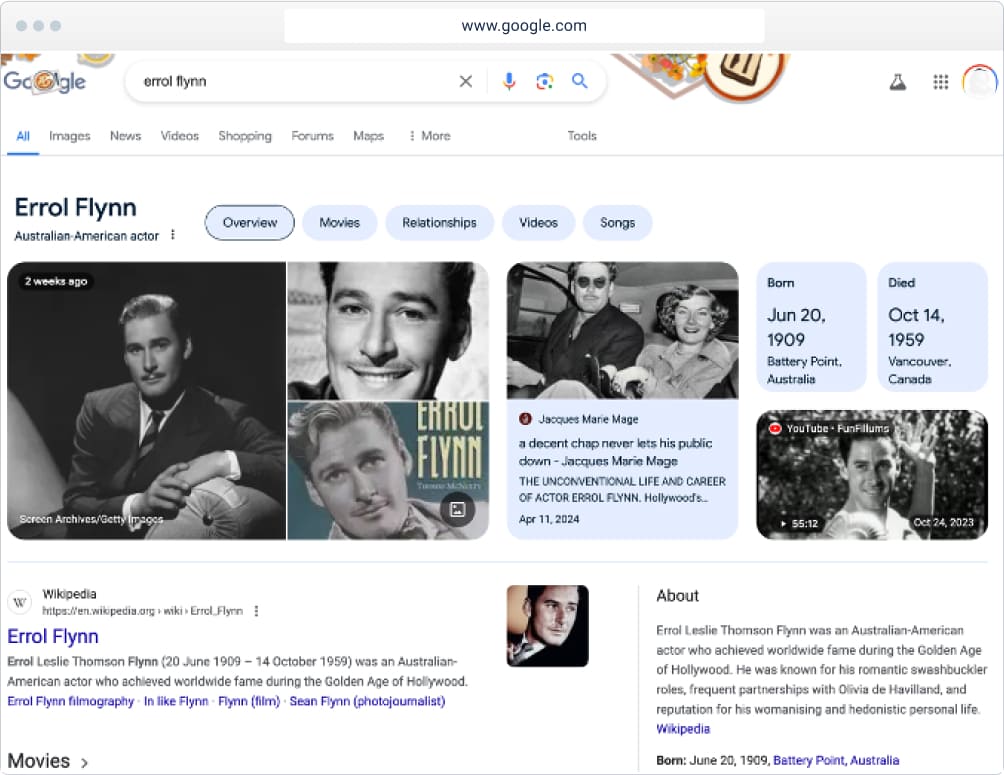Follow the Battery Point link in About
The height and width of the screenshot is (775, 1004).
[808, 760]
